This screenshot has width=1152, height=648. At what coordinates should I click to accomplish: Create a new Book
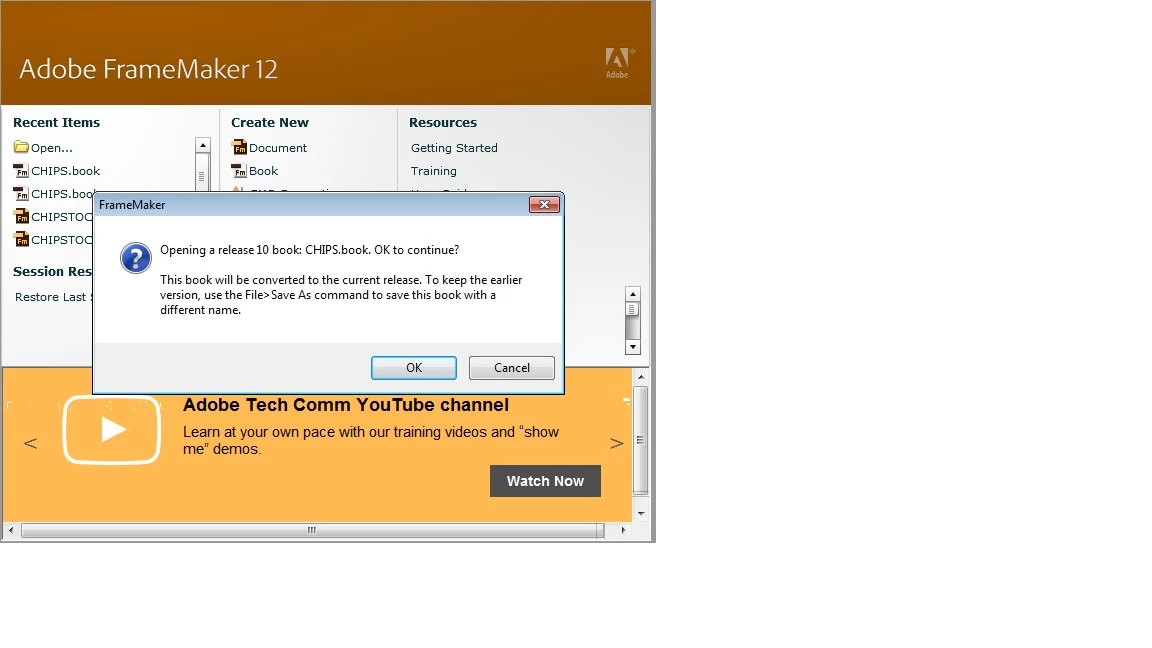pos(263,170)
